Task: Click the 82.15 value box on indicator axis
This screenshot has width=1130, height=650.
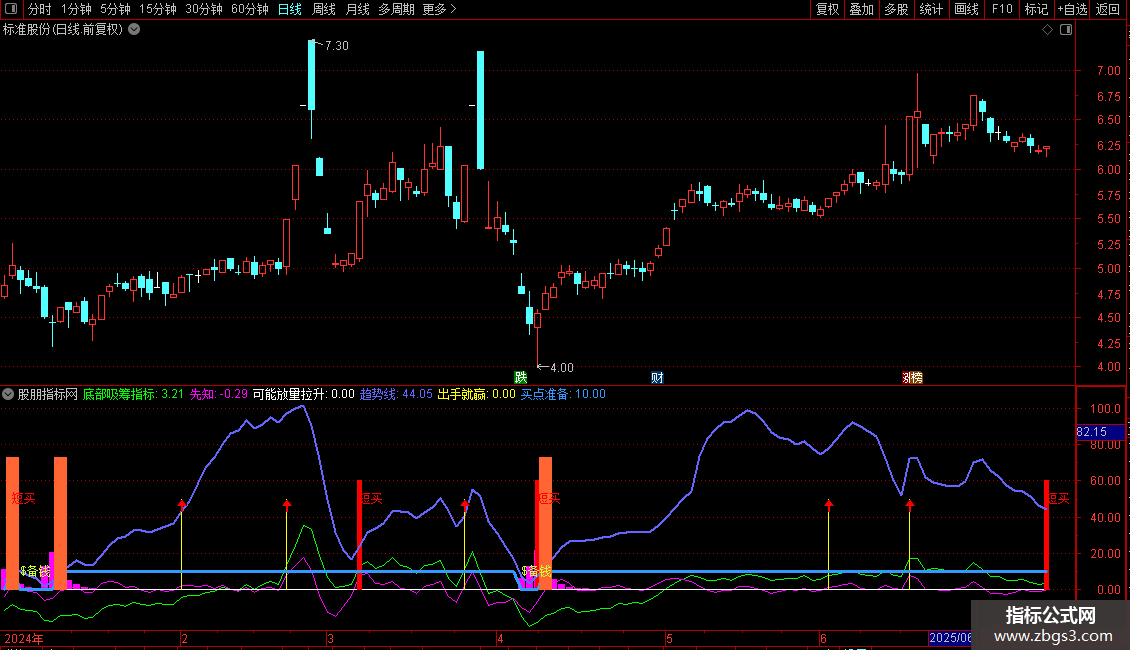Action: coord(1100,432)
